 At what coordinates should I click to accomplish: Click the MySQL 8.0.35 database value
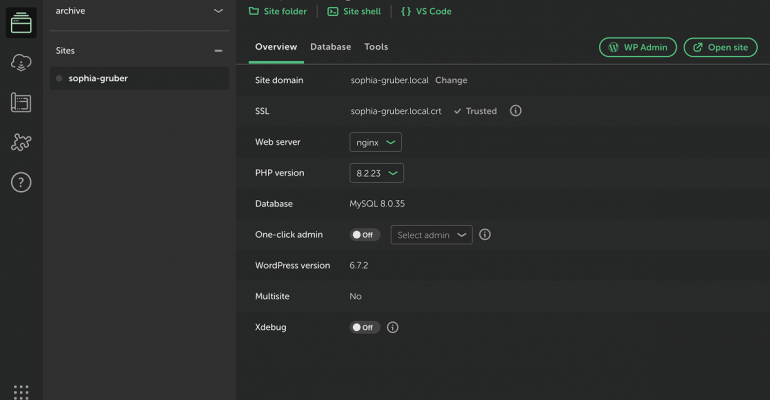377,204
